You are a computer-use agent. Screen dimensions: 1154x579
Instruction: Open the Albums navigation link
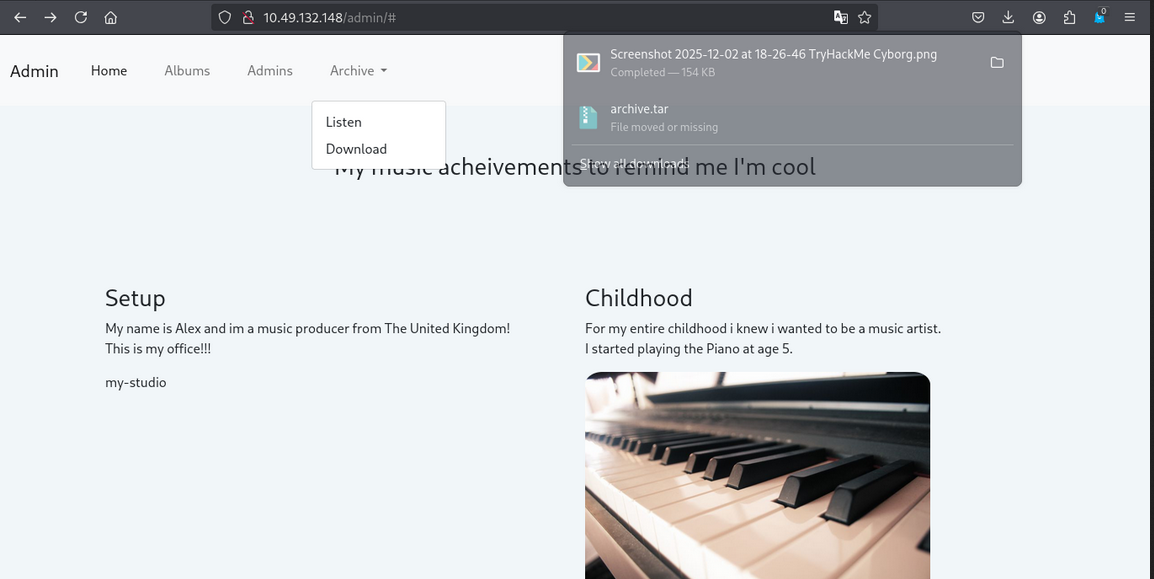click(x=187, y=71)
